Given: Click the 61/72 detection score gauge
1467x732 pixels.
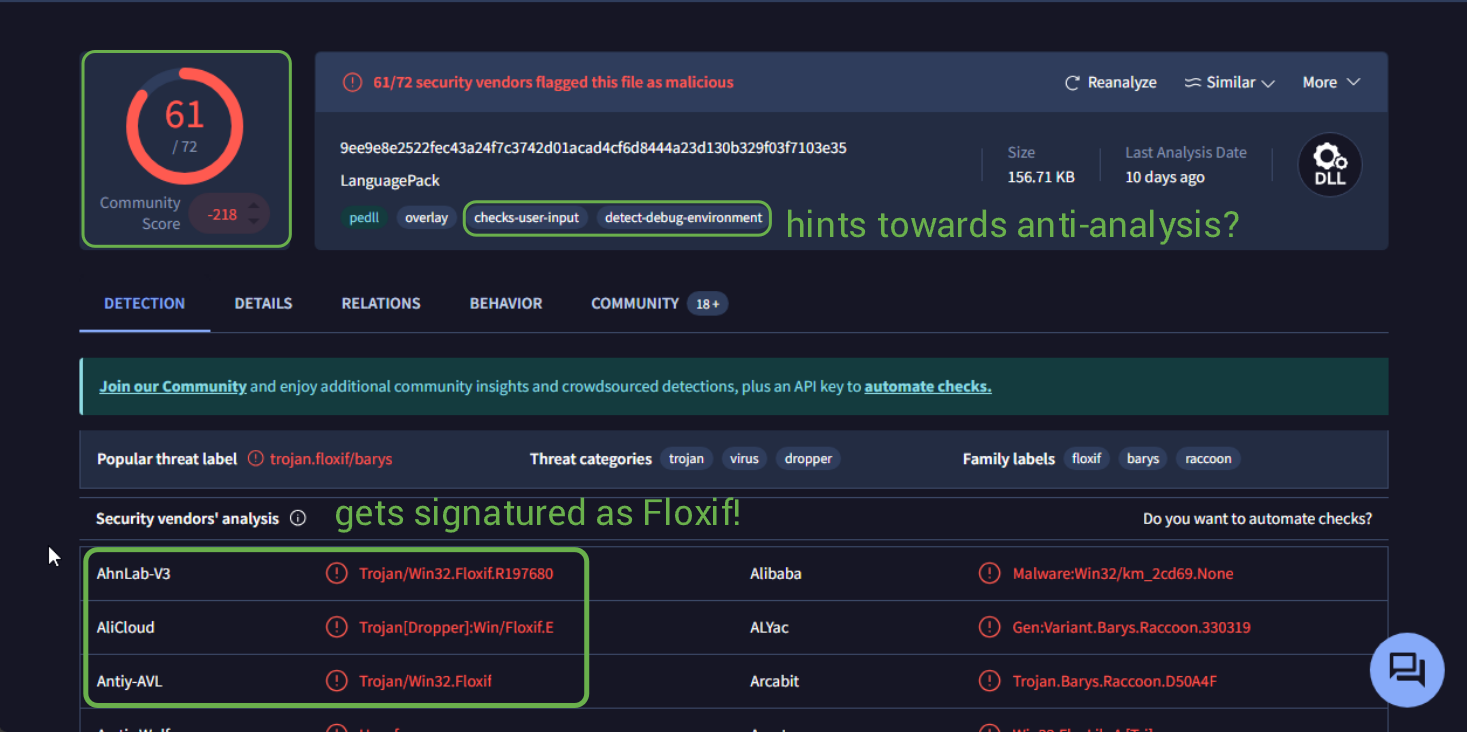Looking at the screenshot, I should click(185, 126).
